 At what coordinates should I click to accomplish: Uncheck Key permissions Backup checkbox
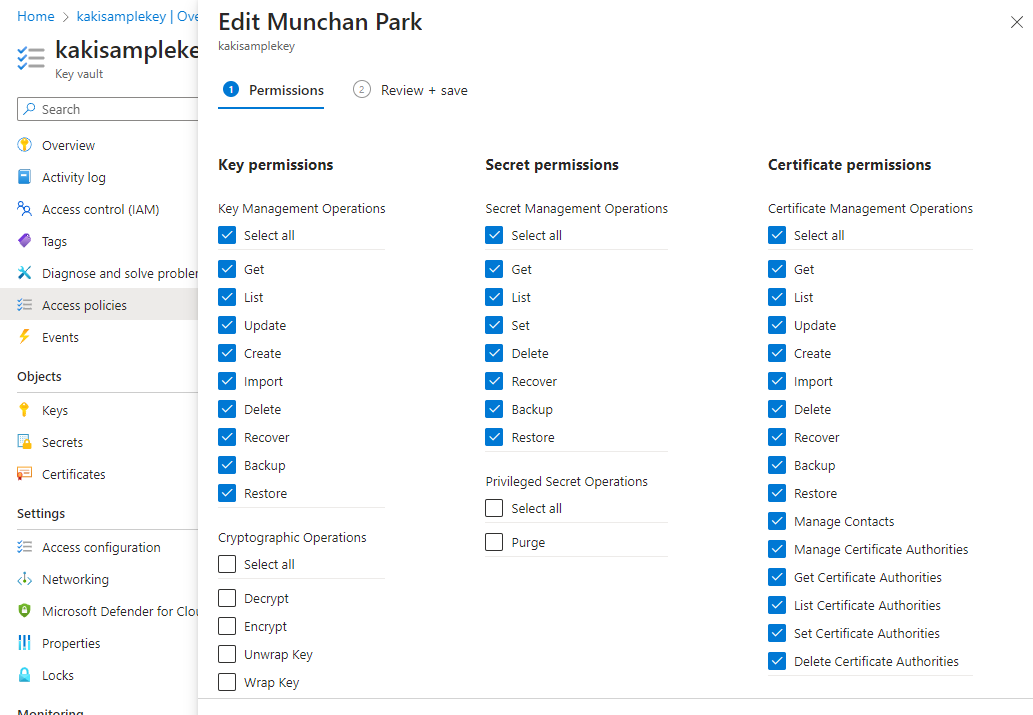(x=227, y=465)
